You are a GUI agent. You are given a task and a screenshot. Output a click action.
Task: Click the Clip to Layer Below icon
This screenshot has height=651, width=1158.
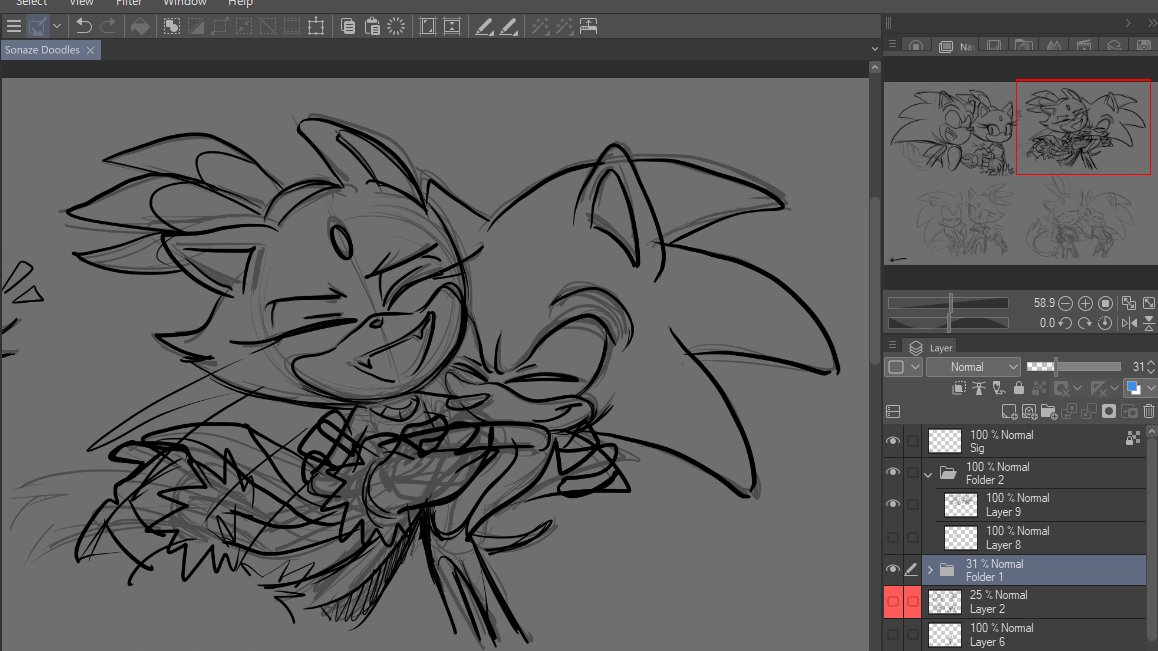click(959, 388)
